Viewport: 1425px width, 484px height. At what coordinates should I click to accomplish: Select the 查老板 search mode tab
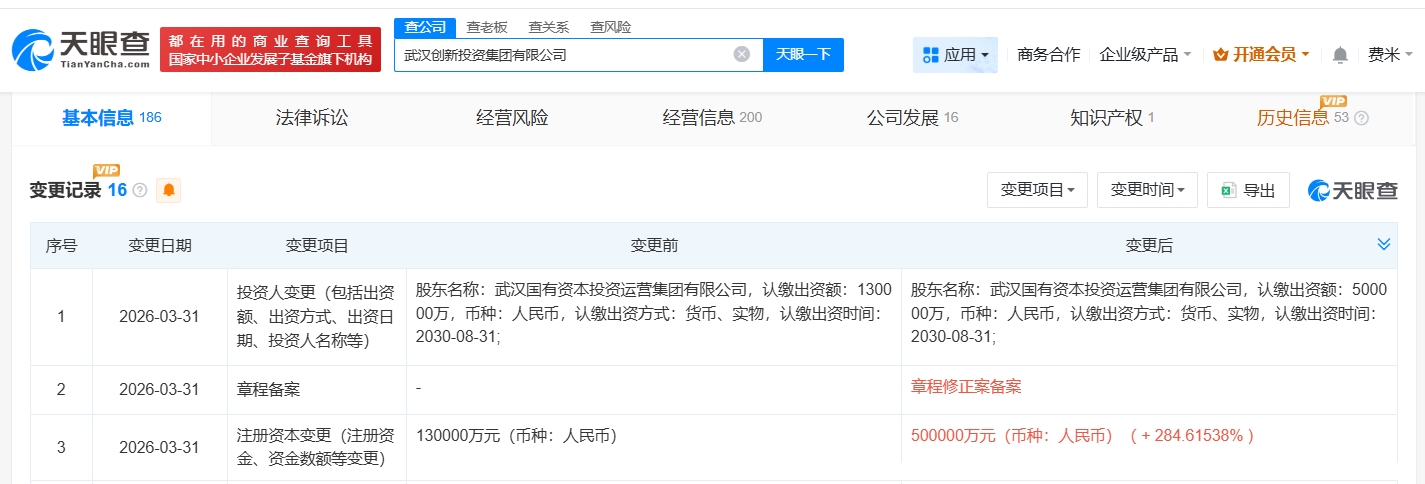coord(487,27)
